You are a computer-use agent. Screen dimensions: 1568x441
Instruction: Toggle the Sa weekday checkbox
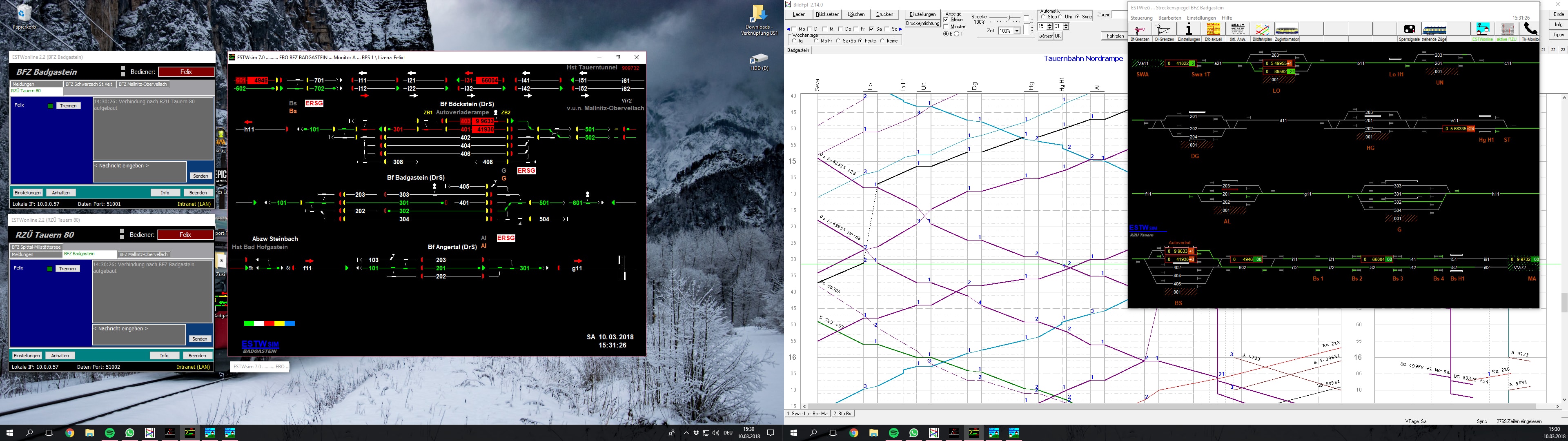[x=872, y=29]
